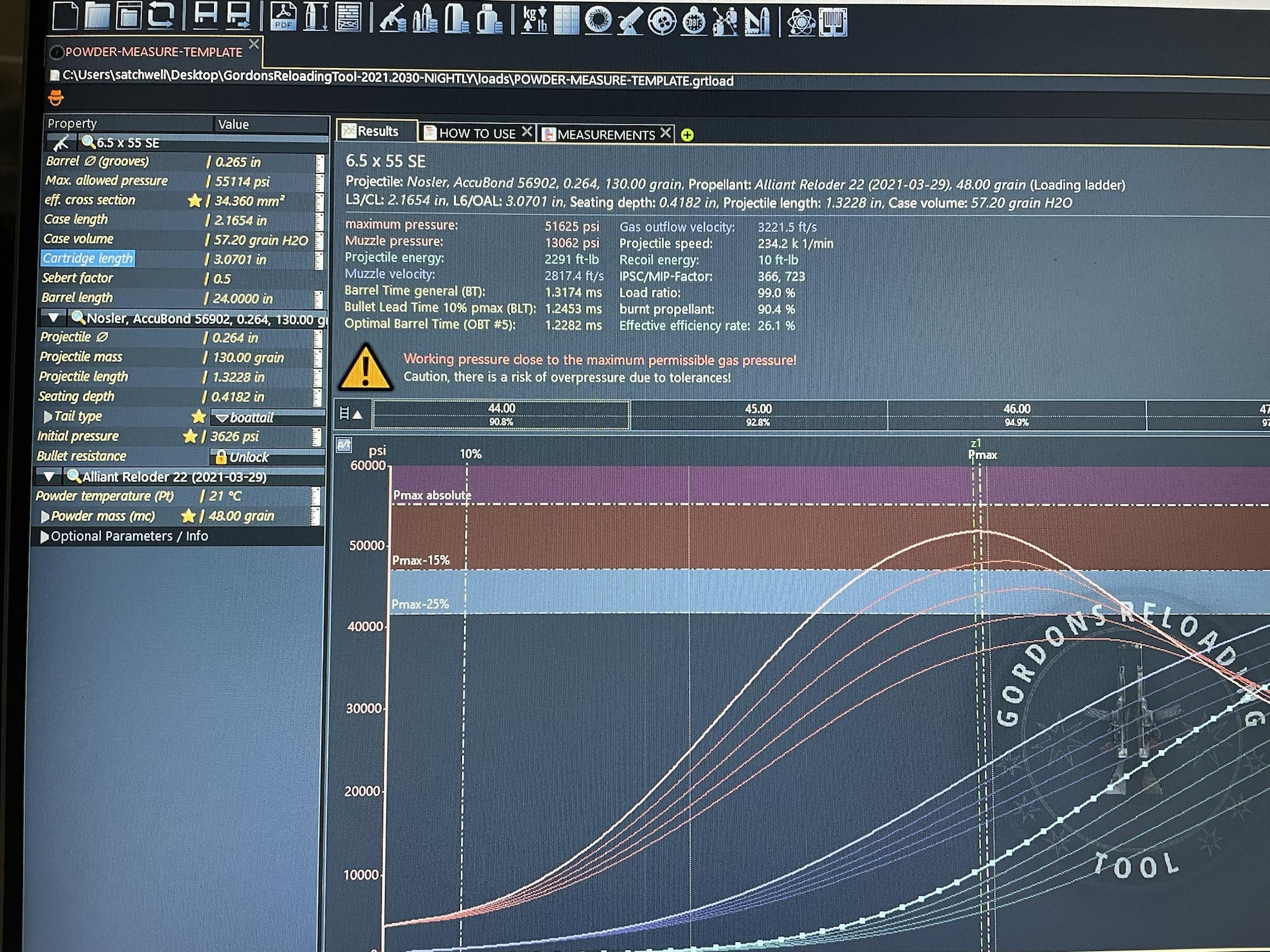Reload the current load file
The image size is (1270, 952).
pos(161,15)
